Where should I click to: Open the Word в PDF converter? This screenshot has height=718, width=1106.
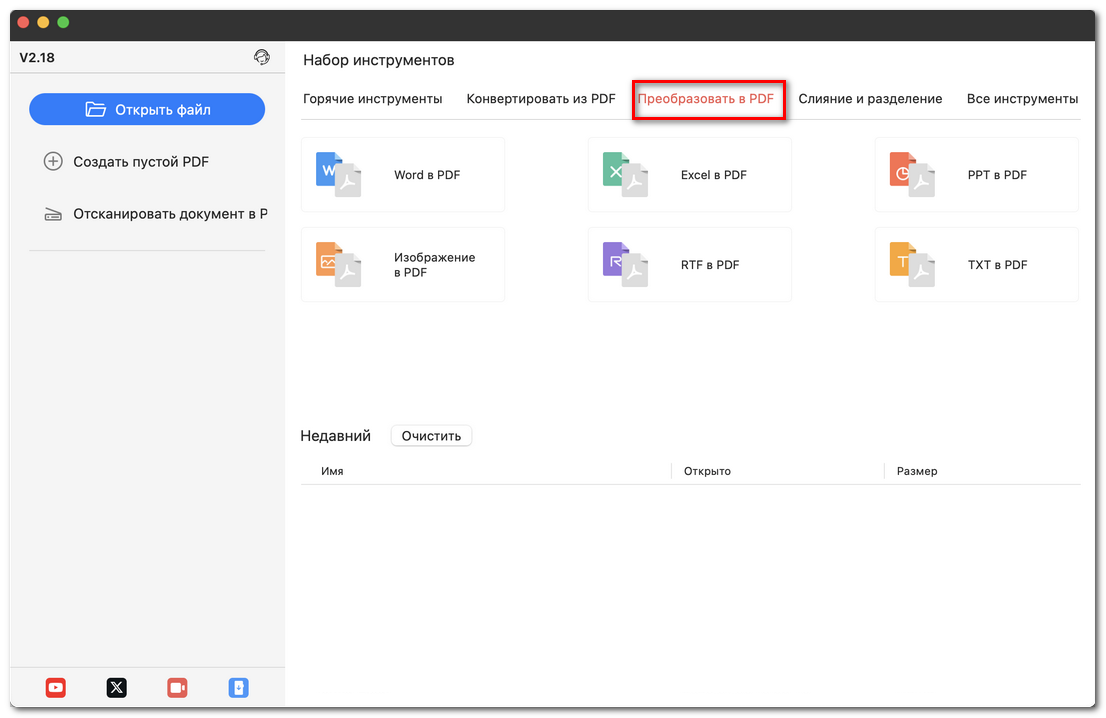pos(402,174)
